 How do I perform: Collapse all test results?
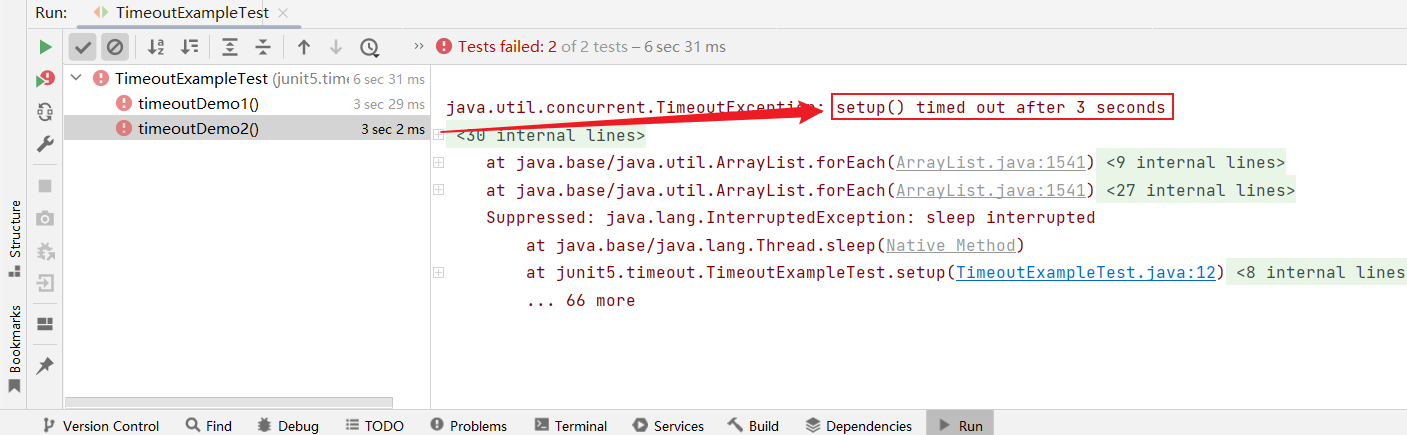click(263, 47)
